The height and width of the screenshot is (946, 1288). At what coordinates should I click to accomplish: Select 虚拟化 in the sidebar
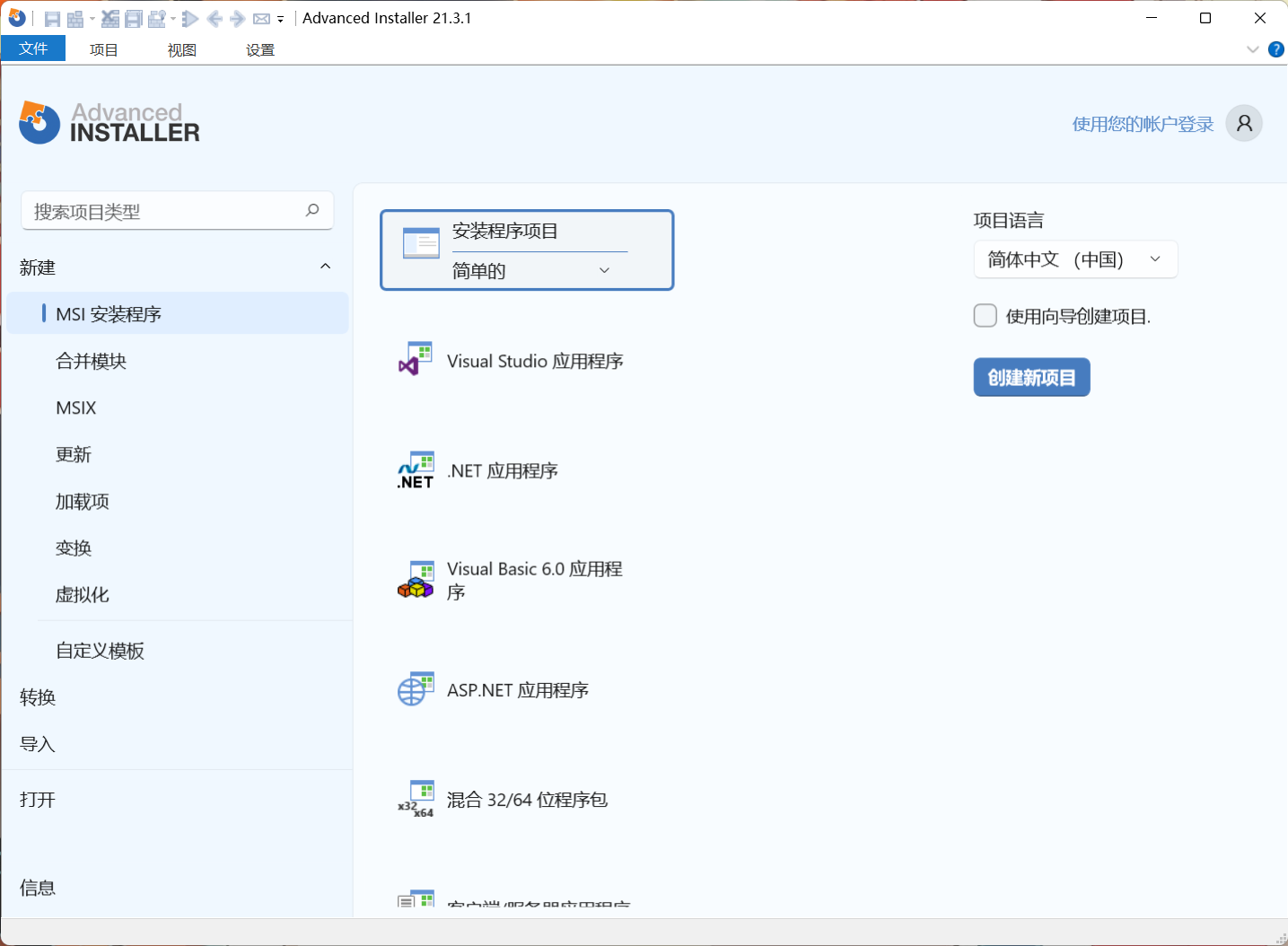coord(83,594)
